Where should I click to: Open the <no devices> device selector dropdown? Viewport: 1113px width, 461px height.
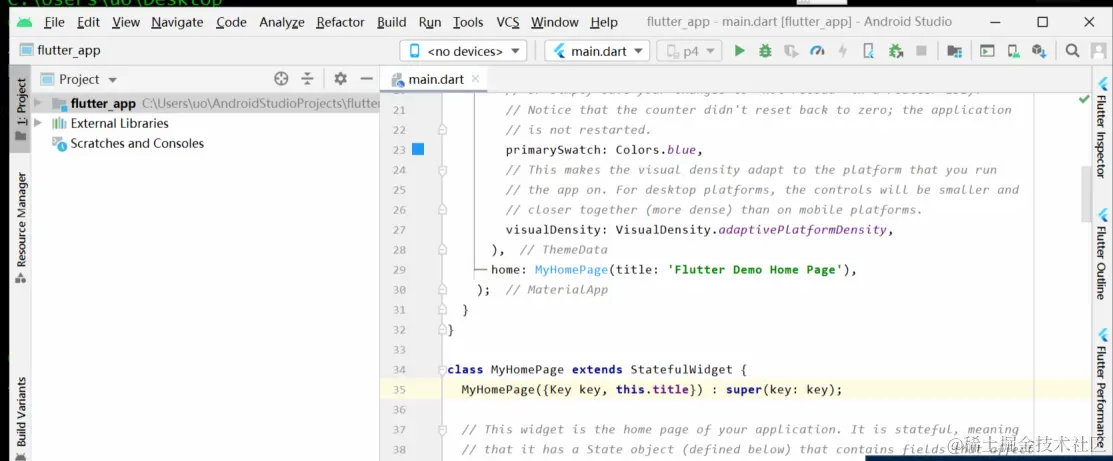(x=464, y=51)
